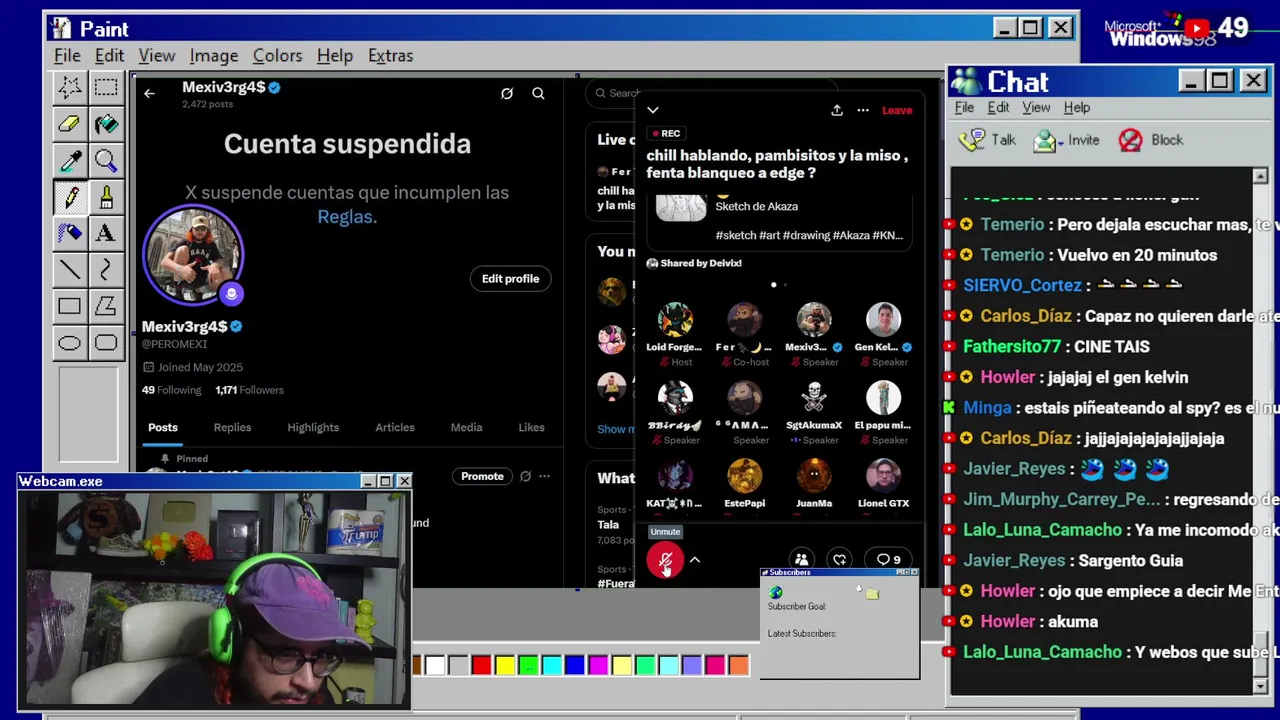Open the Articles tab
Viewport: 1280px width, 720px height.
coord(395,427)
